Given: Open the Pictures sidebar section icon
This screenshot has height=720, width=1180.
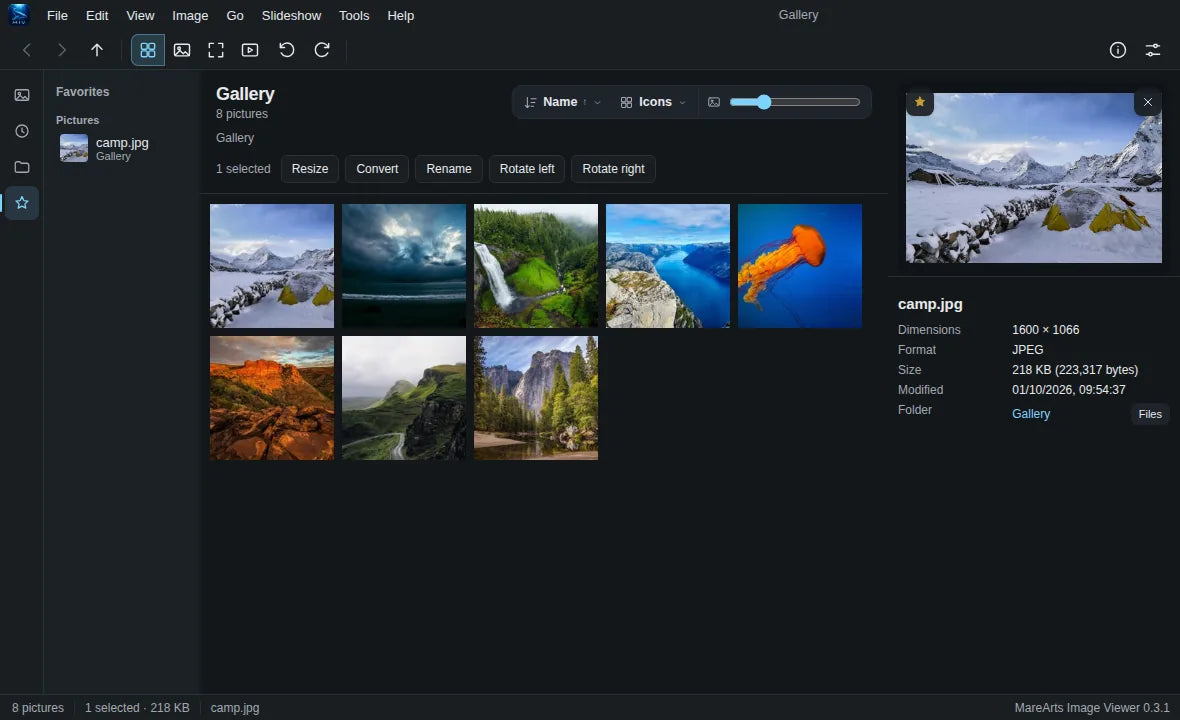Looking at the screenshot, I should [x=22, y=95].
